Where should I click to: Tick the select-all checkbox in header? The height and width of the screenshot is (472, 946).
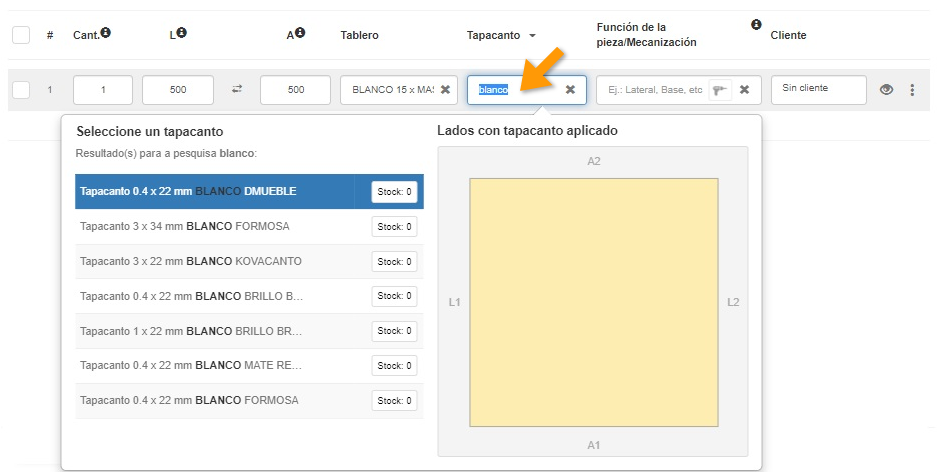point(21,35)
